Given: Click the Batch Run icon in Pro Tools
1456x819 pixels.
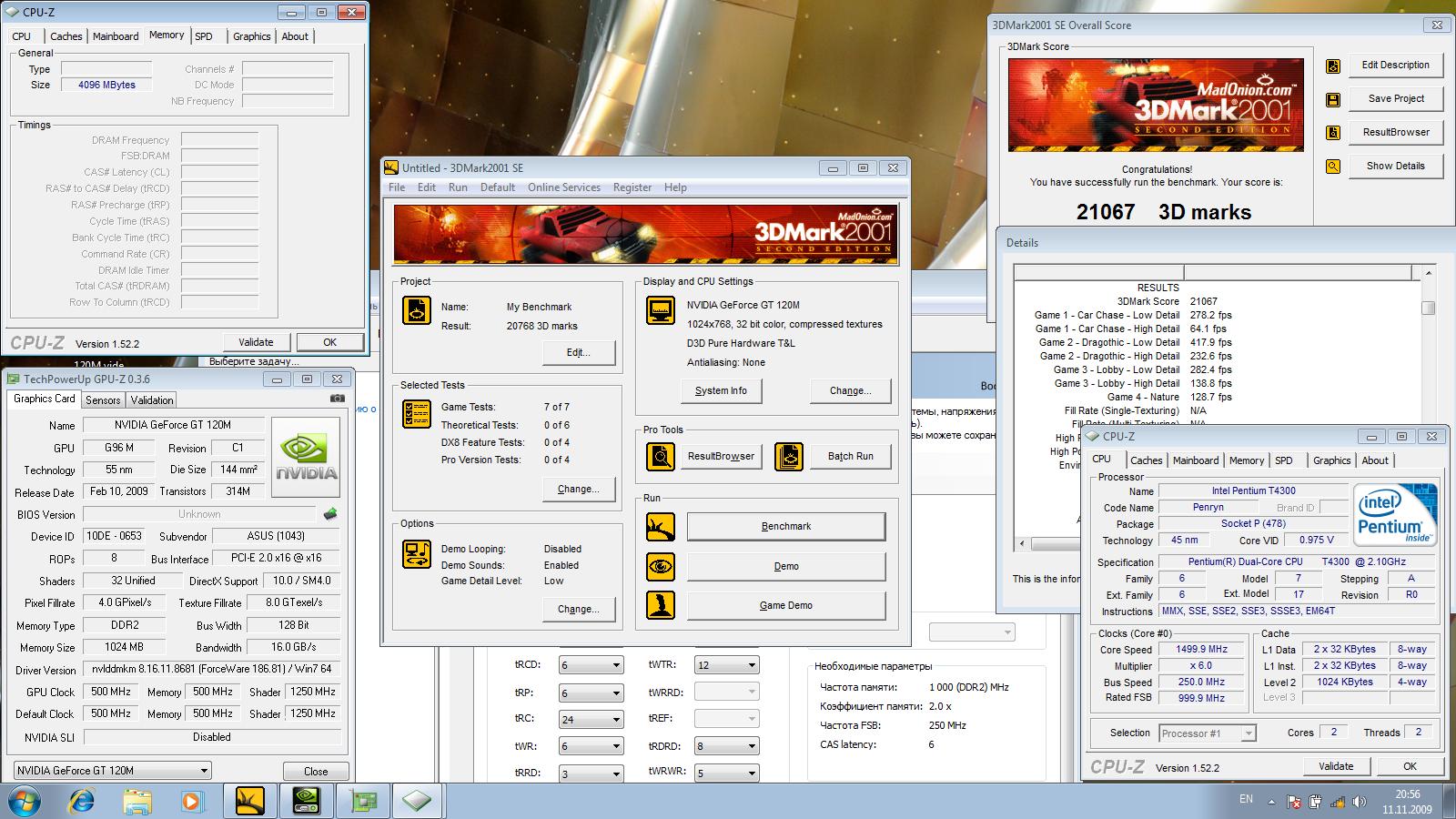Looking at the screenshot, I should click(789, 456).
